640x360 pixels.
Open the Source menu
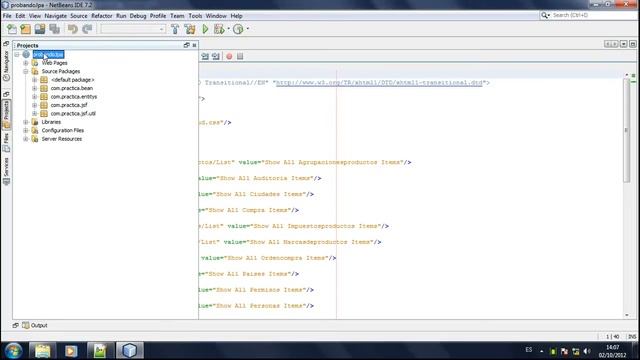[x=79, y=16]
